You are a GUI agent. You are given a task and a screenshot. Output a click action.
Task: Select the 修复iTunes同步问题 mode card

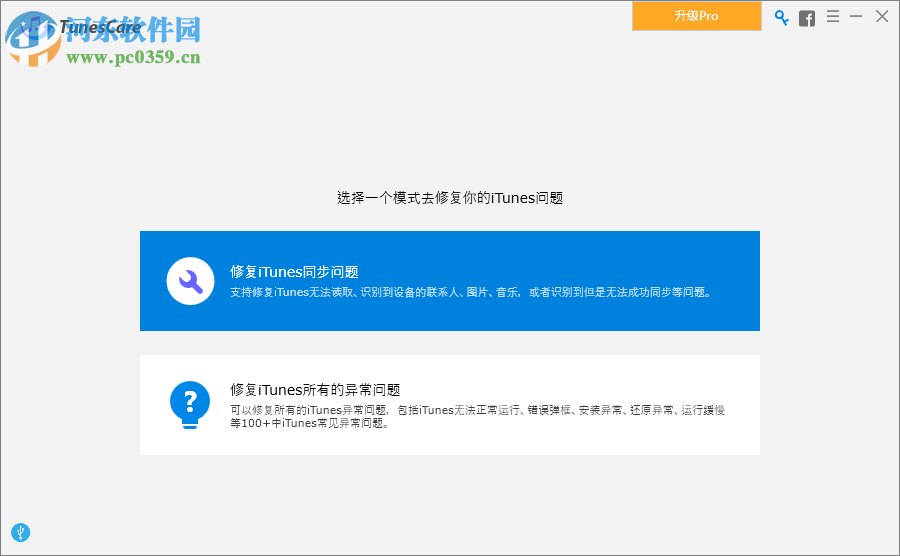coord(450,281)
